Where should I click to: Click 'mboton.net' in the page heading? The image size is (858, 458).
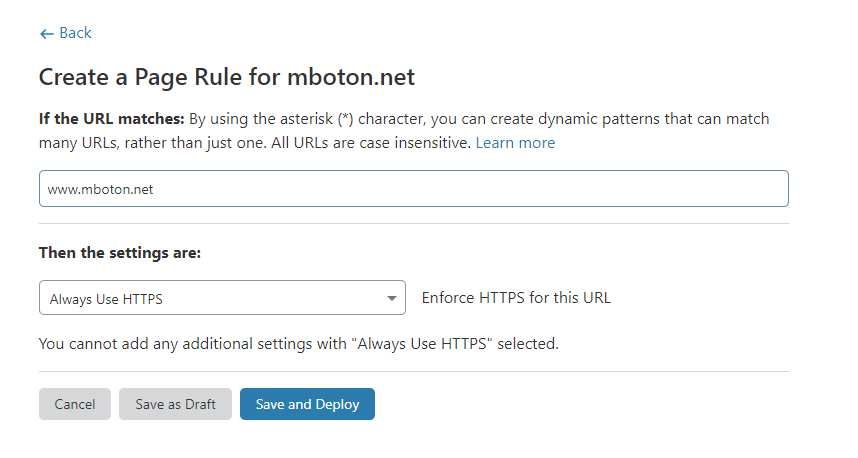tap(351, 77)
